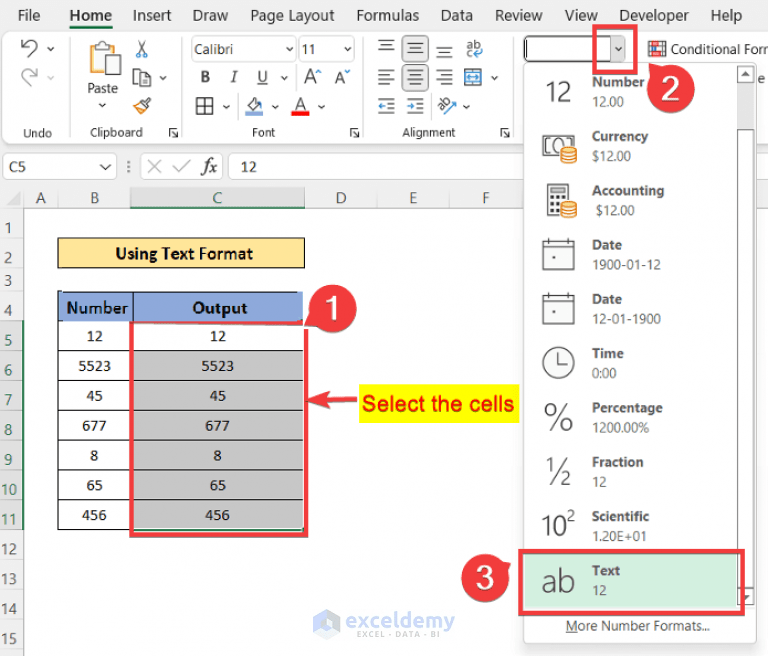Expand the Font Color palette arrow
The height and width of the screenshot is (656, 768).
point(321,106)
